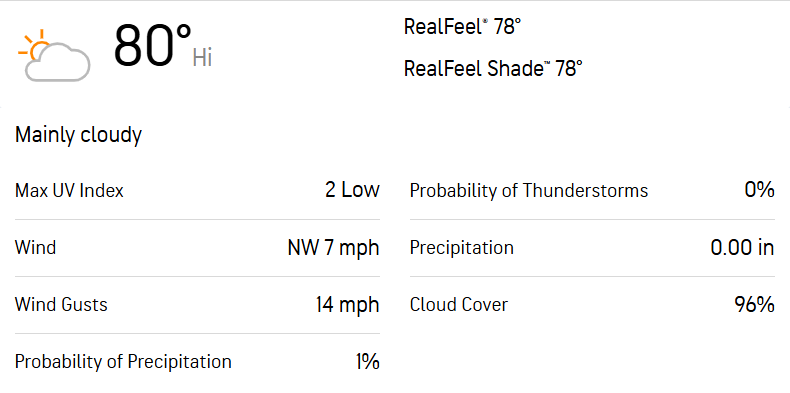Screen dimensions: 790x393
Task: Click the Probability of Thunderstorms label
Action: click(x=529, y=191)
